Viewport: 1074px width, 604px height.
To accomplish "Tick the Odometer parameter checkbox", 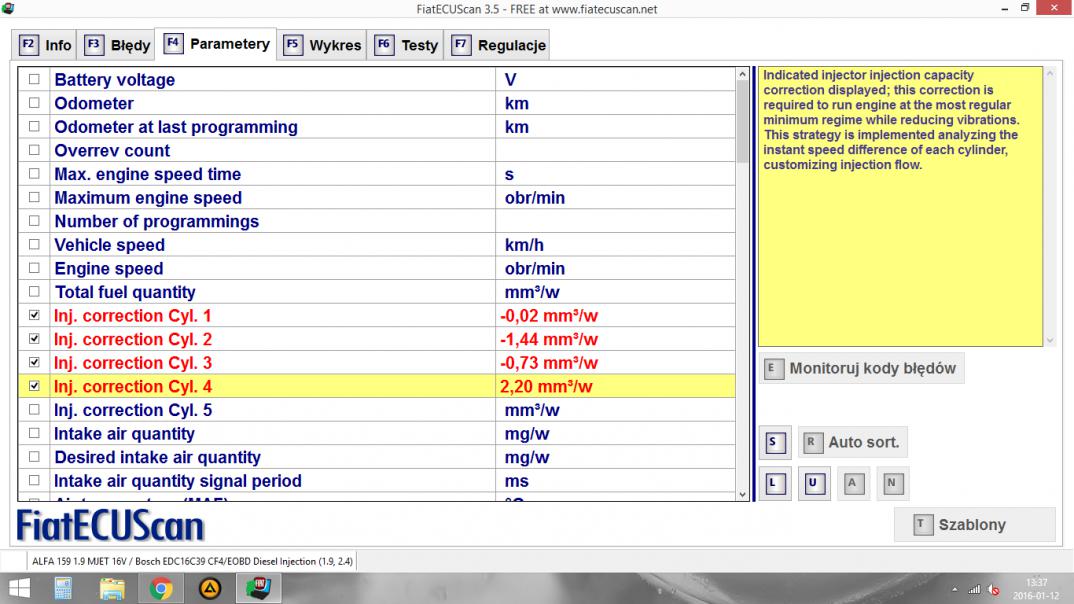I will (x=34, y=103).
